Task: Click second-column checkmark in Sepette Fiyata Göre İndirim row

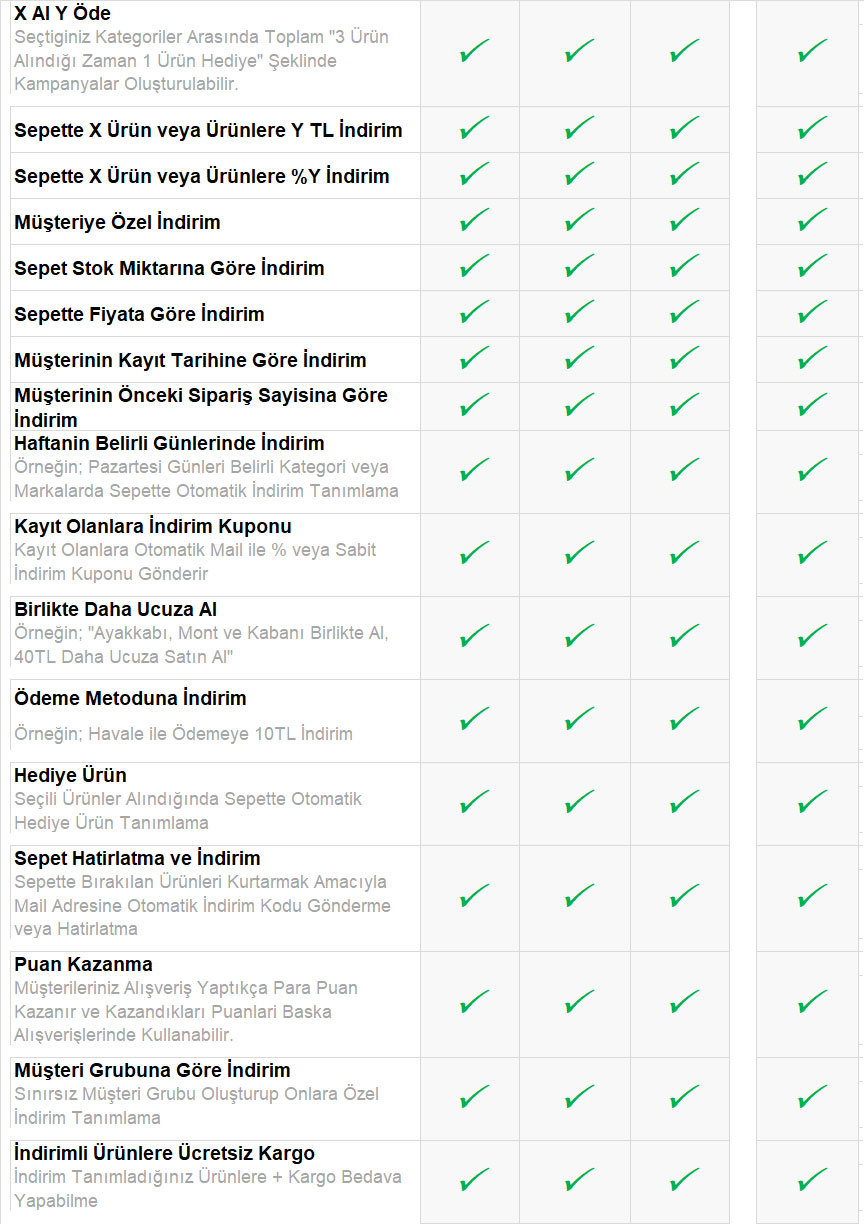Action: [578, 312]
